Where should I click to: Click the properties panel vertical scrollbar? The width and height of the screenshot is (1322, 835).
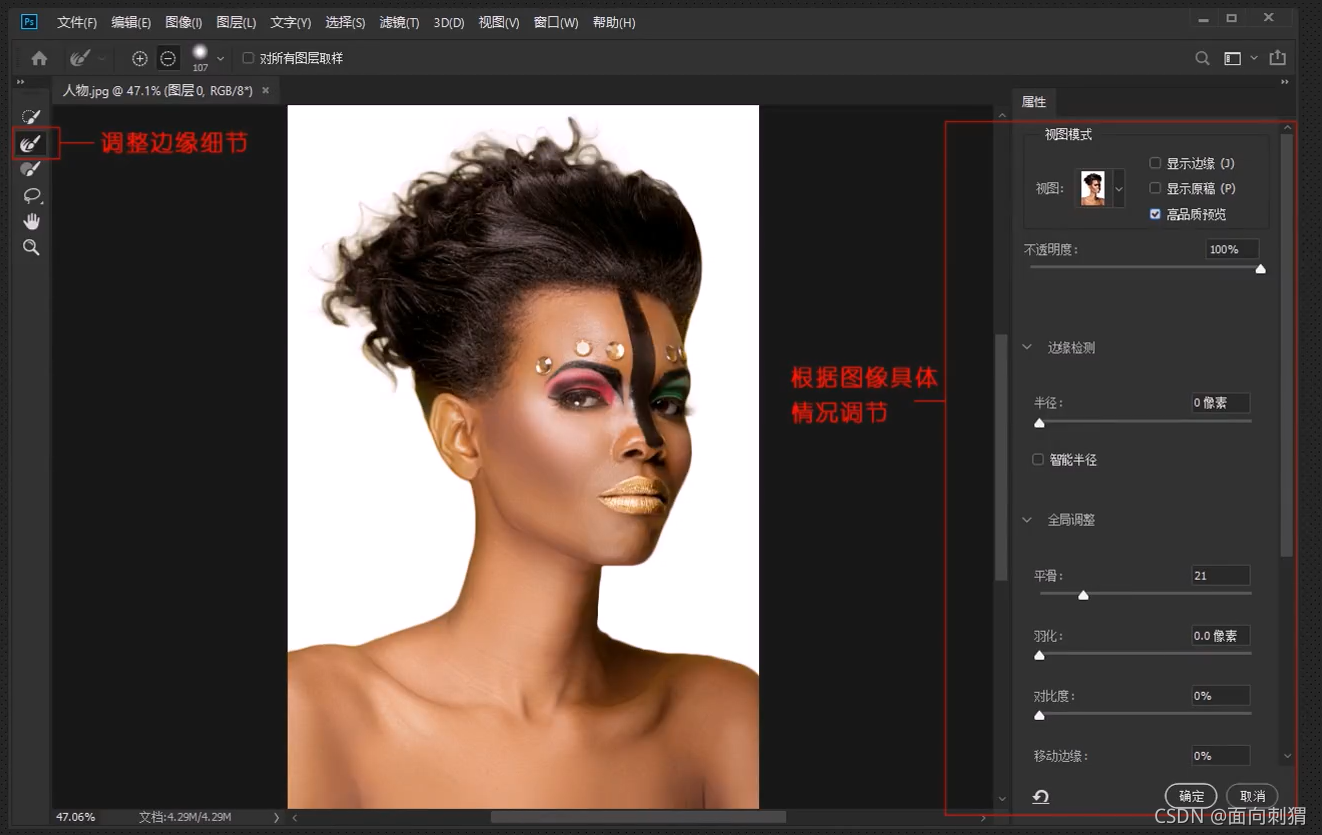[x=1287, y=345]
